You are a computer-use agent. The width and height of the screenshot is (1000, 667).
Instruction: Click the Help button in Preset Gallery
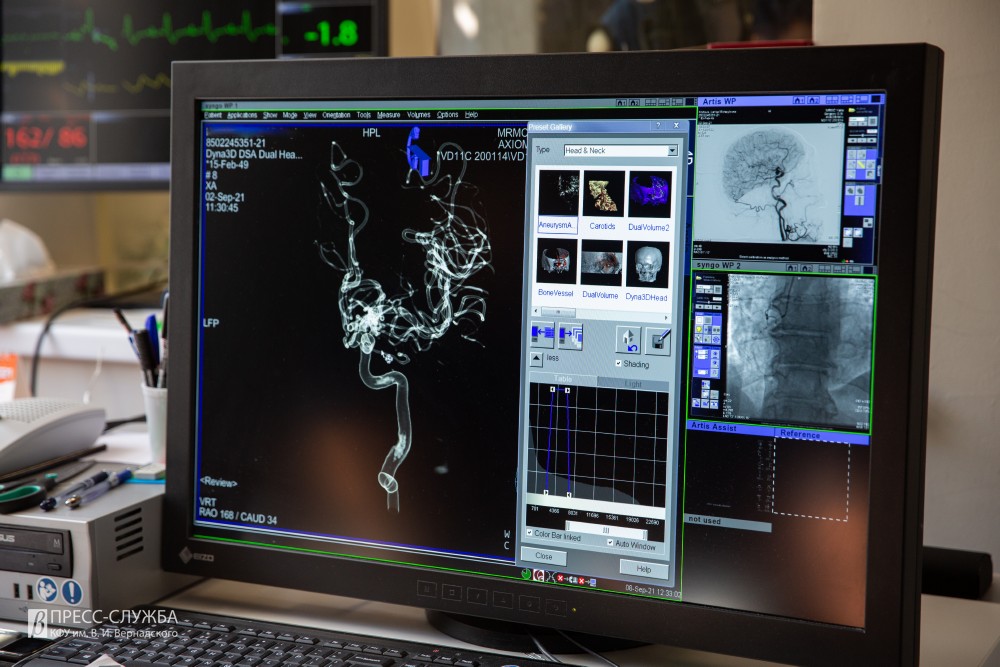[644, 568]
